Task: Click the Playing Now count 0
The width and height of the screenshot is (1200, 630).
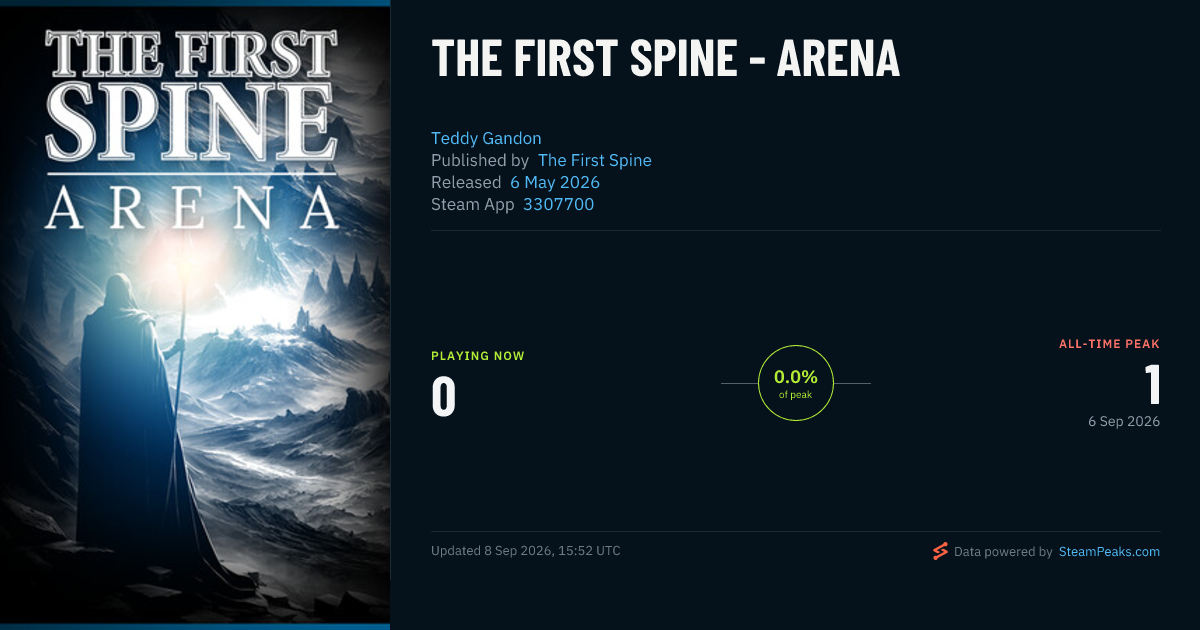Action: point(444,396)
